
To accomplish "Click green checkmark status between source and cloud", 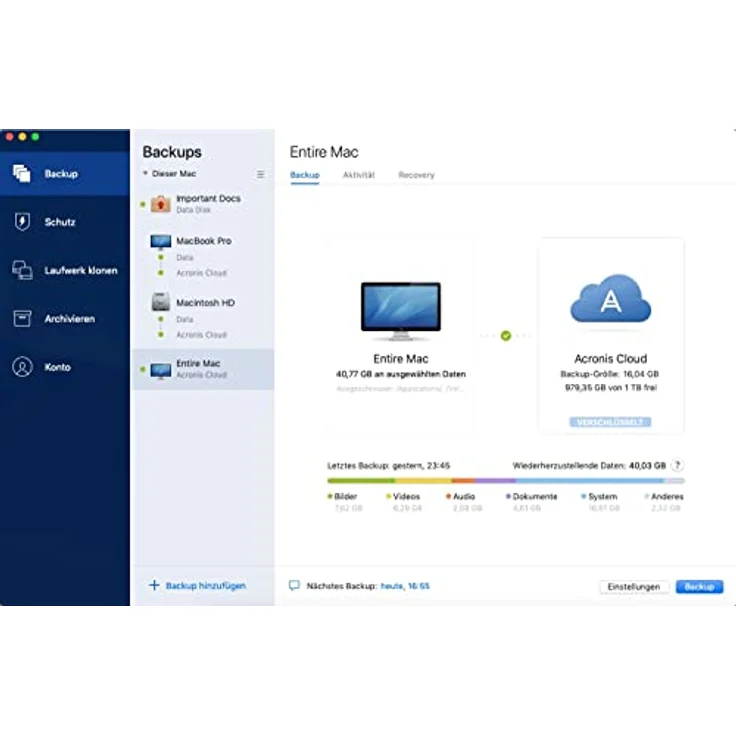I will click(x=506, y=336).
